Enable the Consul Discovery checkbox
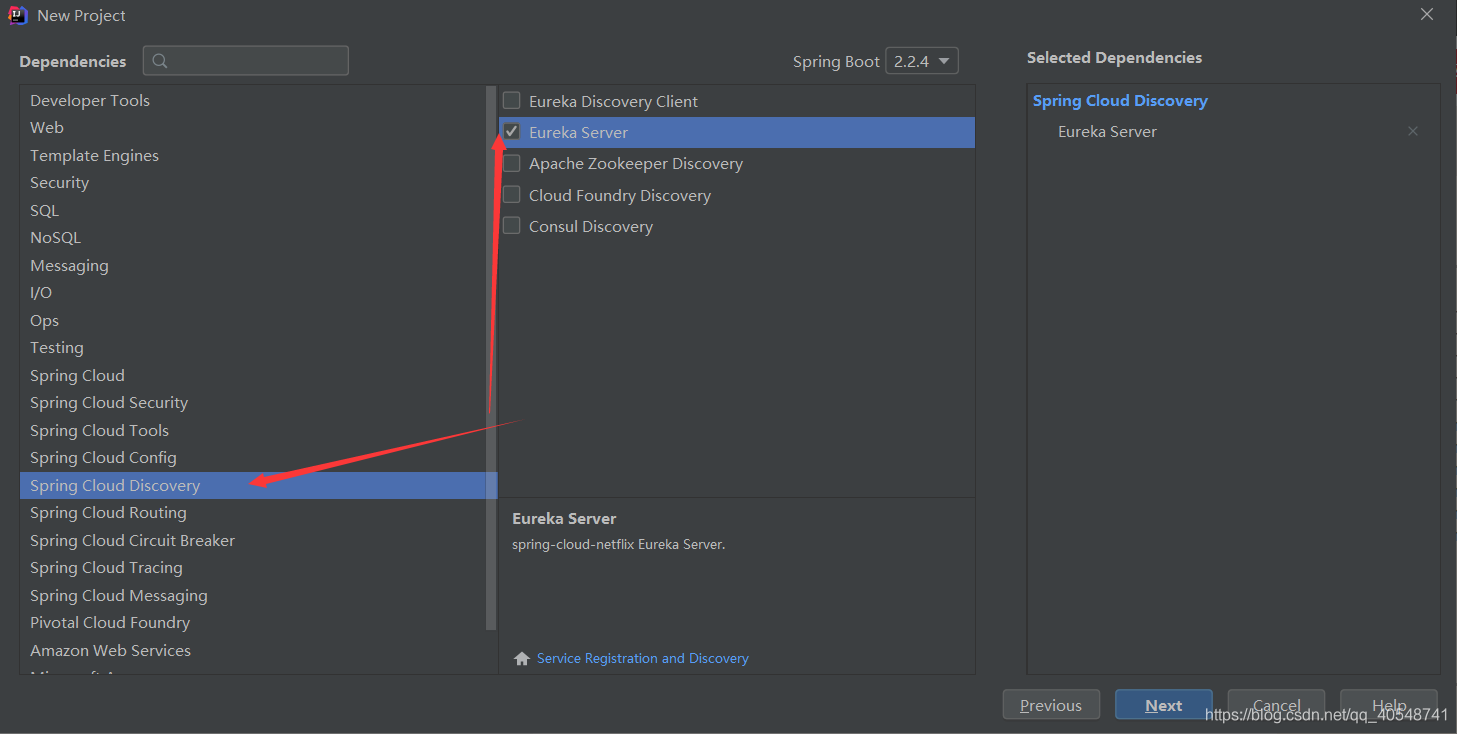The image size is (1457, 734). tap(511, 226)
